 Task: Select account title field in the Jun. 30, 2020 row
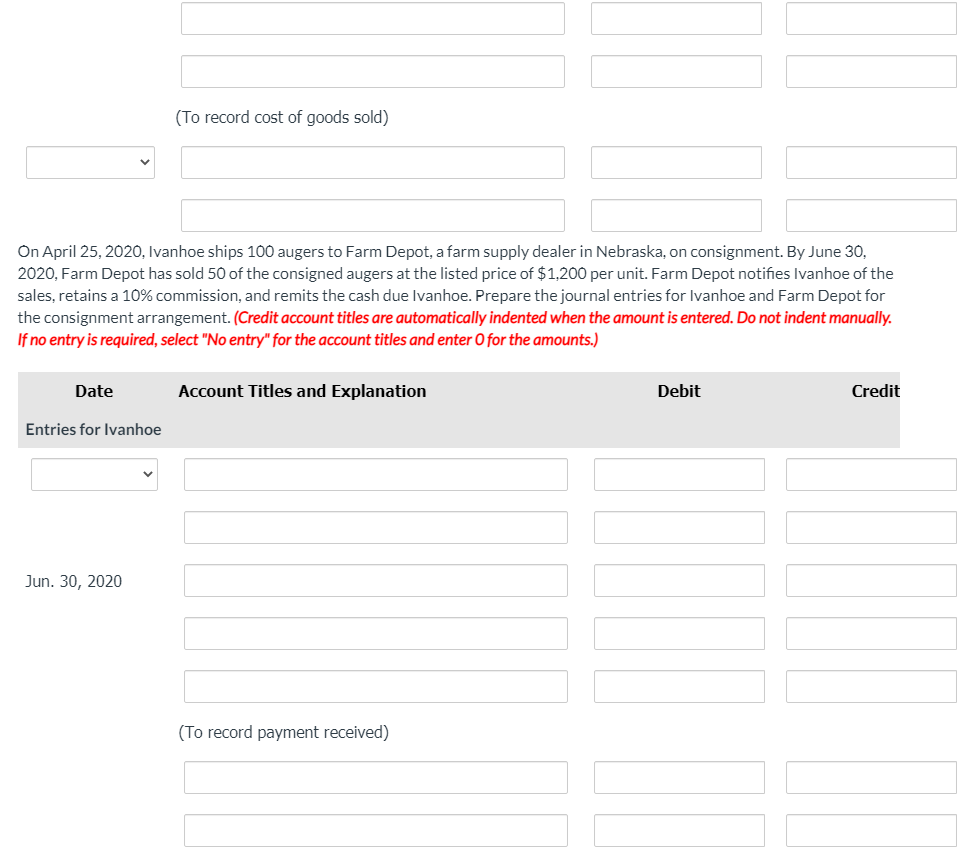tap(375, 580)
